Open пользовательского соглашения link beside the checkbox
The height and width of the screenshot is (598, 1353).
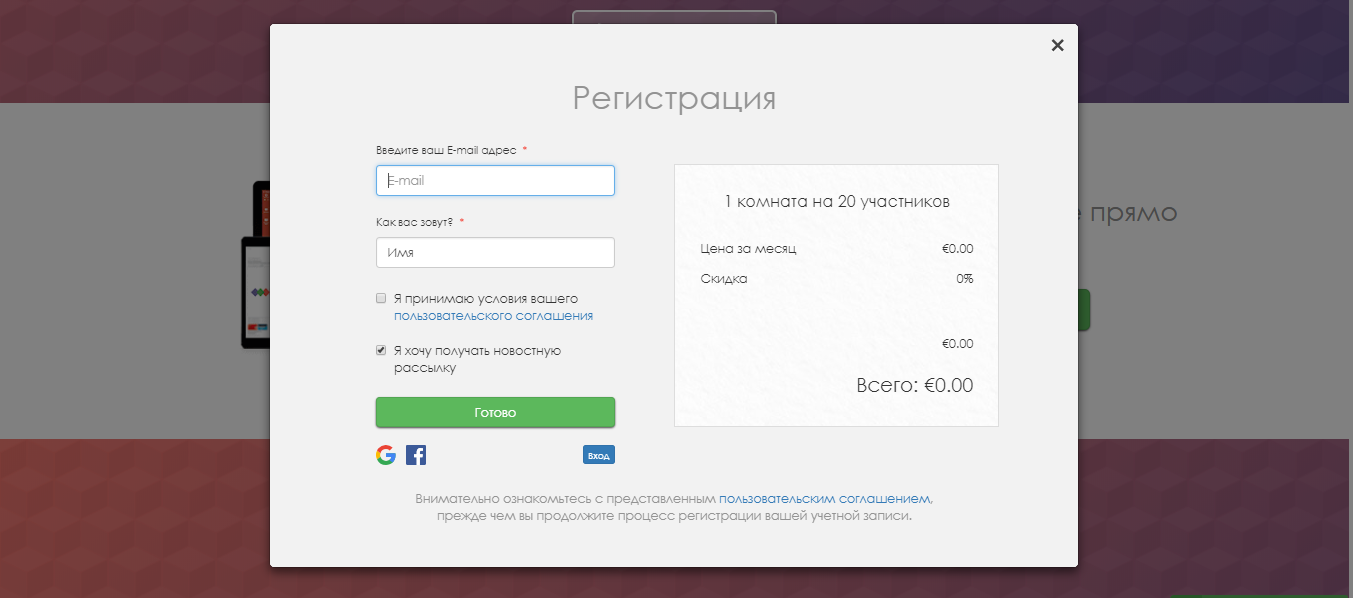[x=493, y=316]
